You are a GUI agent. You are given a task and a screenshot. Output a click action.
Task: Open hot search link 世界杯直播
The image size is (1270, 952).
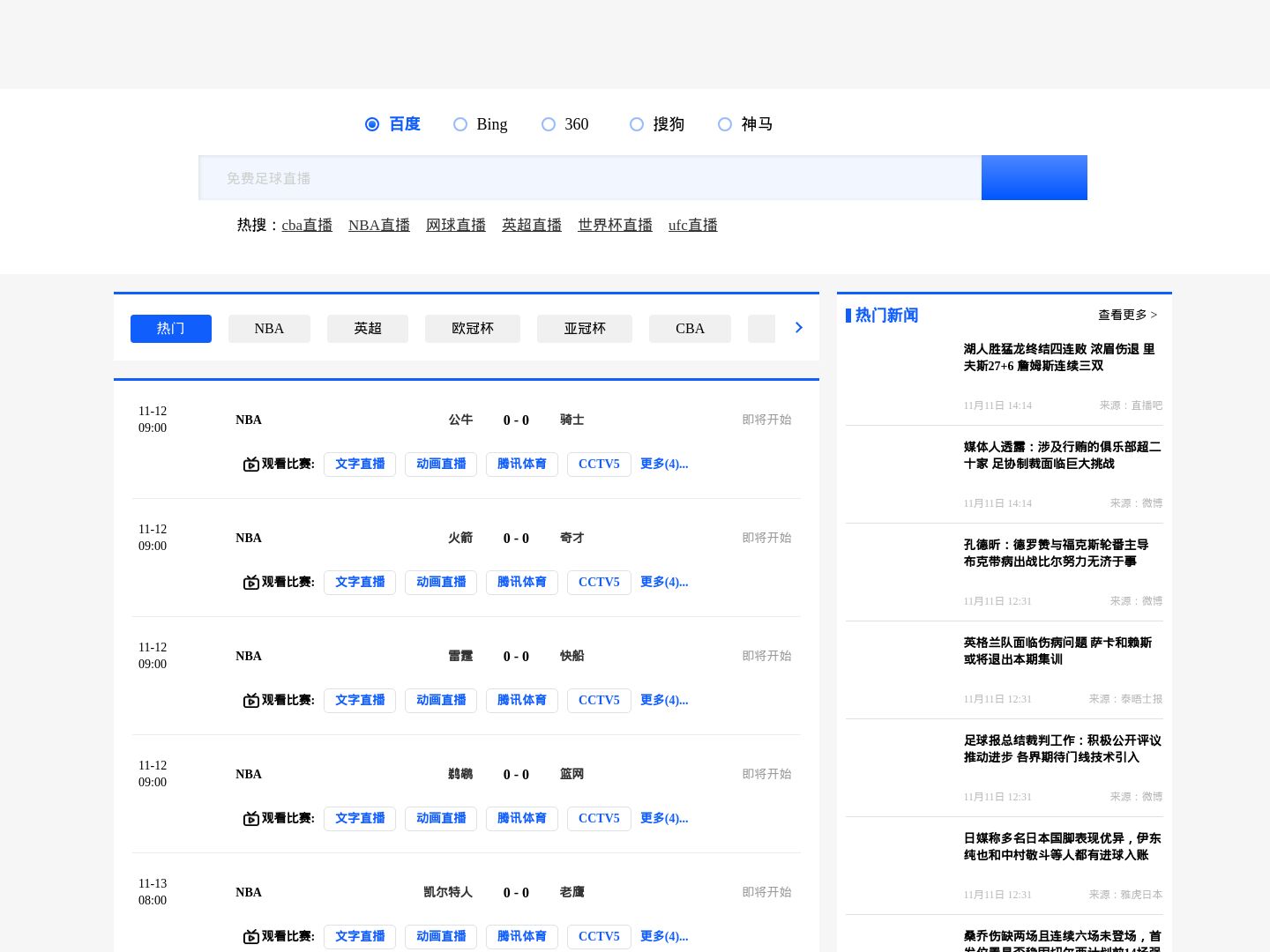(615, 225)
